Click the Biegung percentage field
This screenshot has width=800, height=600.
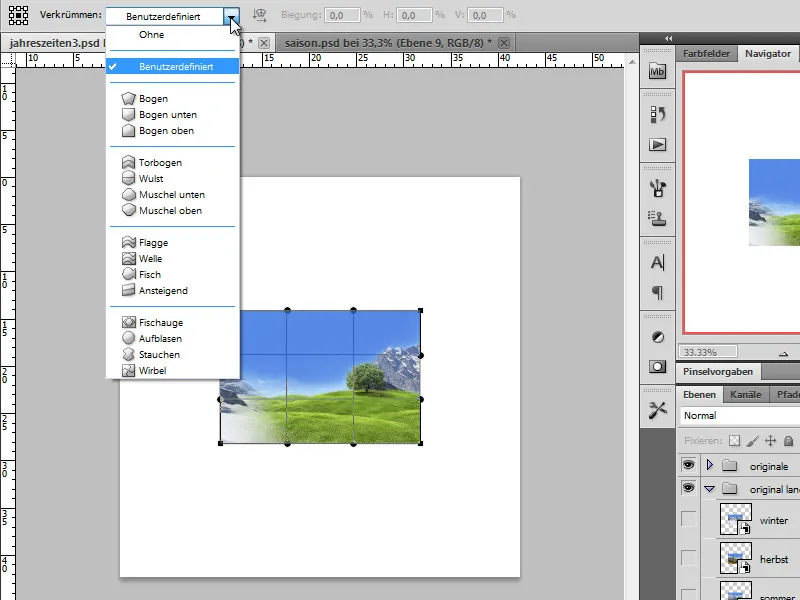(x=342, y=15)
